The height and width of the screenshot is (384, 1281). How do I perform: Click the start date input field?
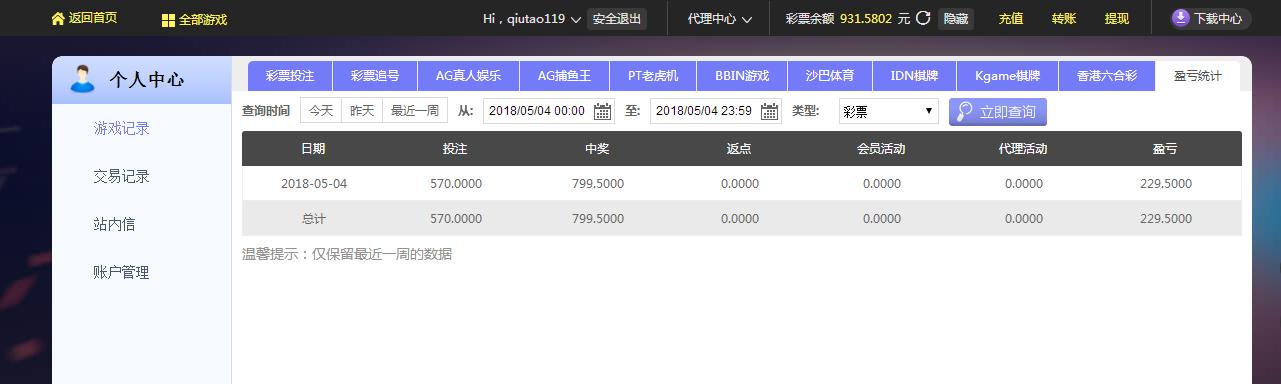pos(538,111)
